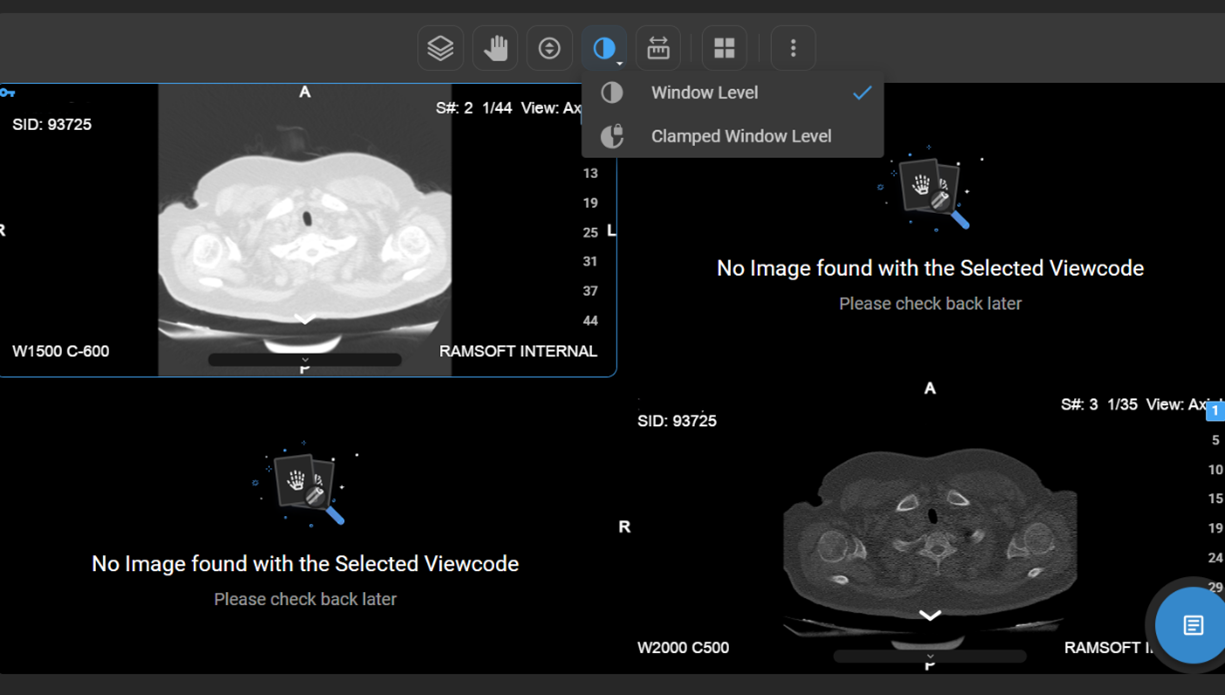Toggle the Window Level checkmark
Image resolution: width=1225 pixels, height=695 pixels.
(x=862, y=93)
